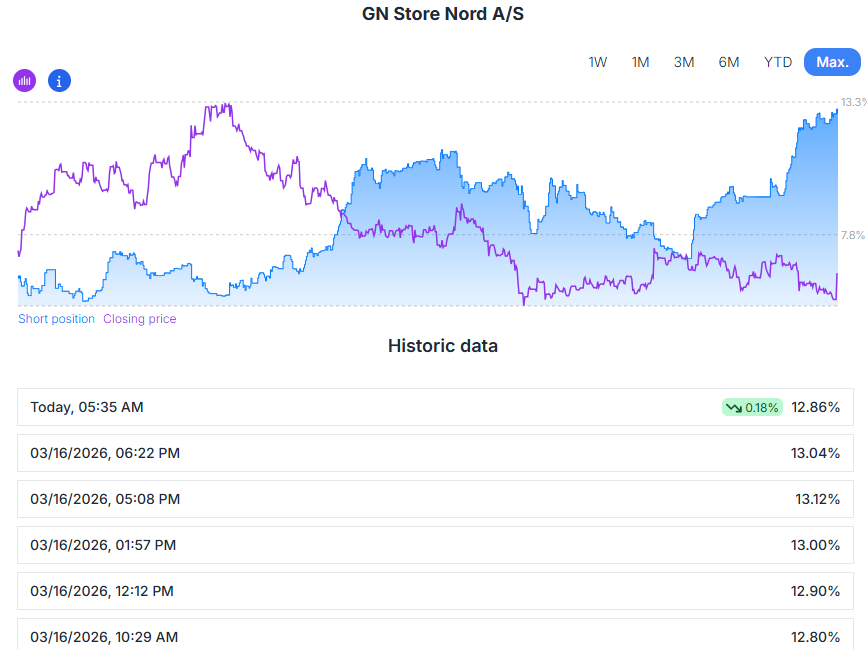Click the Historic data heading

click(x=443, y=346)
